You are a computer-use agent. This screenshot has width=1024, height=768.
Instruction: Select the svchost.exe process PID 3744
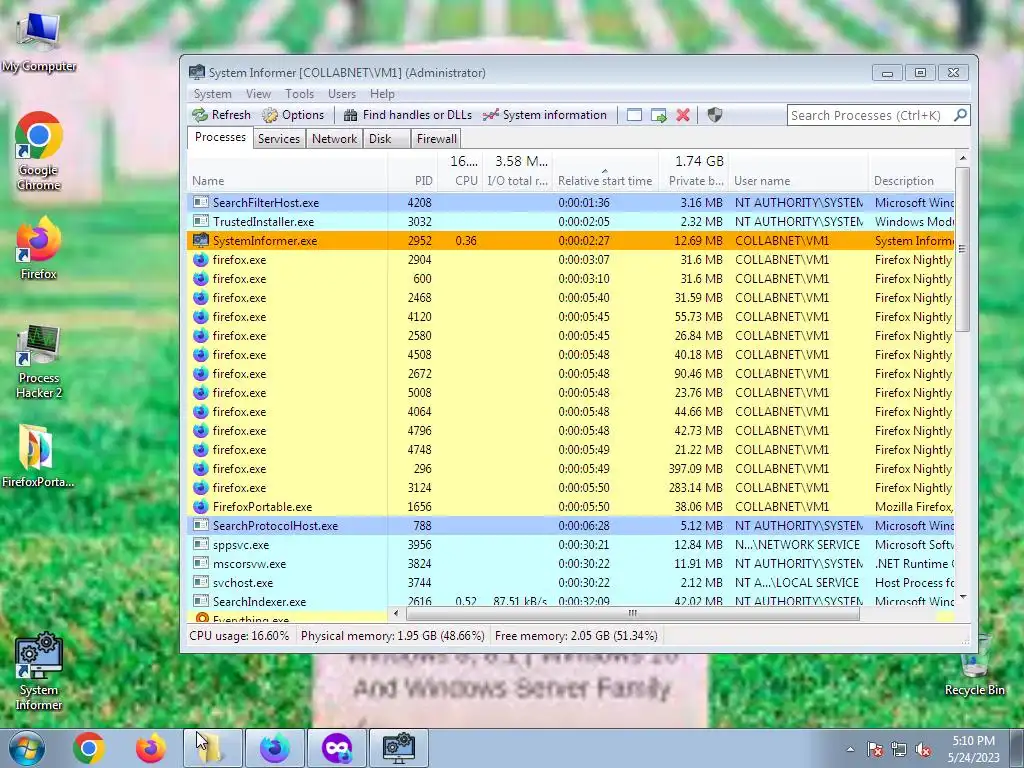click(x=571, y=582)
